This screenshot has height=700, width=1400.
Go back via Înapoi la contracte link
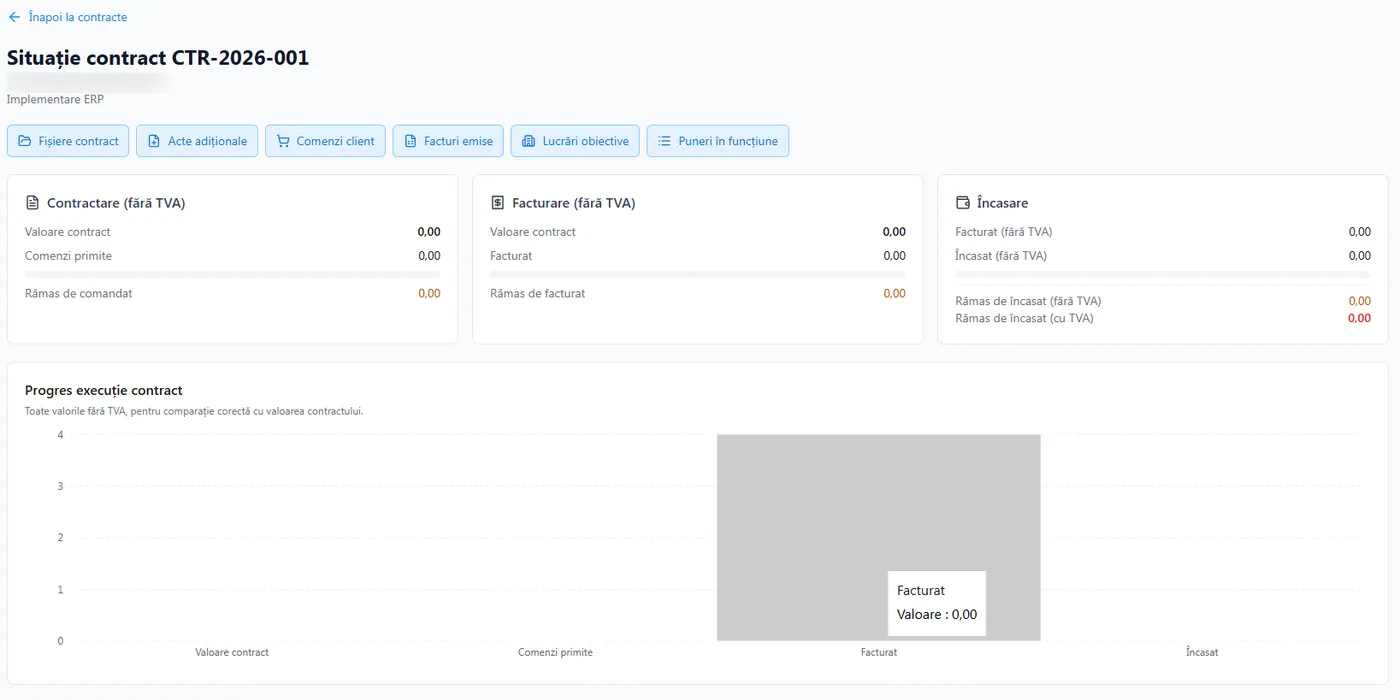click(x=68, y=17)
